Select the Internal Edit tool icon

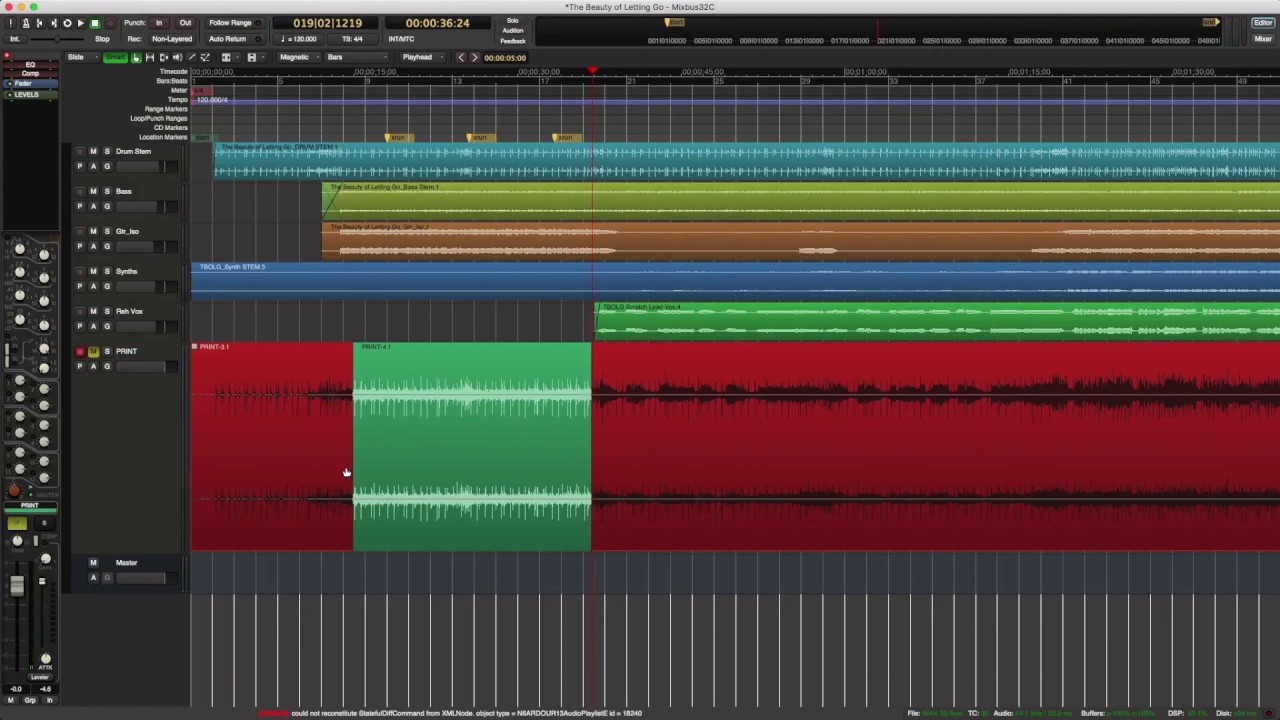(x=205, y=57)
